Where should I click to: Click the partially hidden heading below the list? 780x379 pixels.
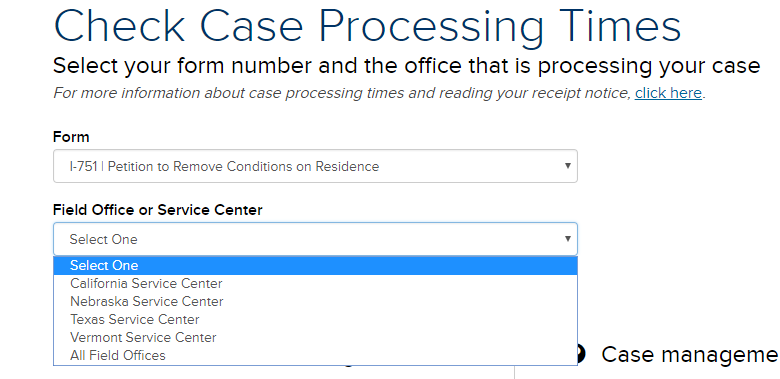tap(348, 366)
